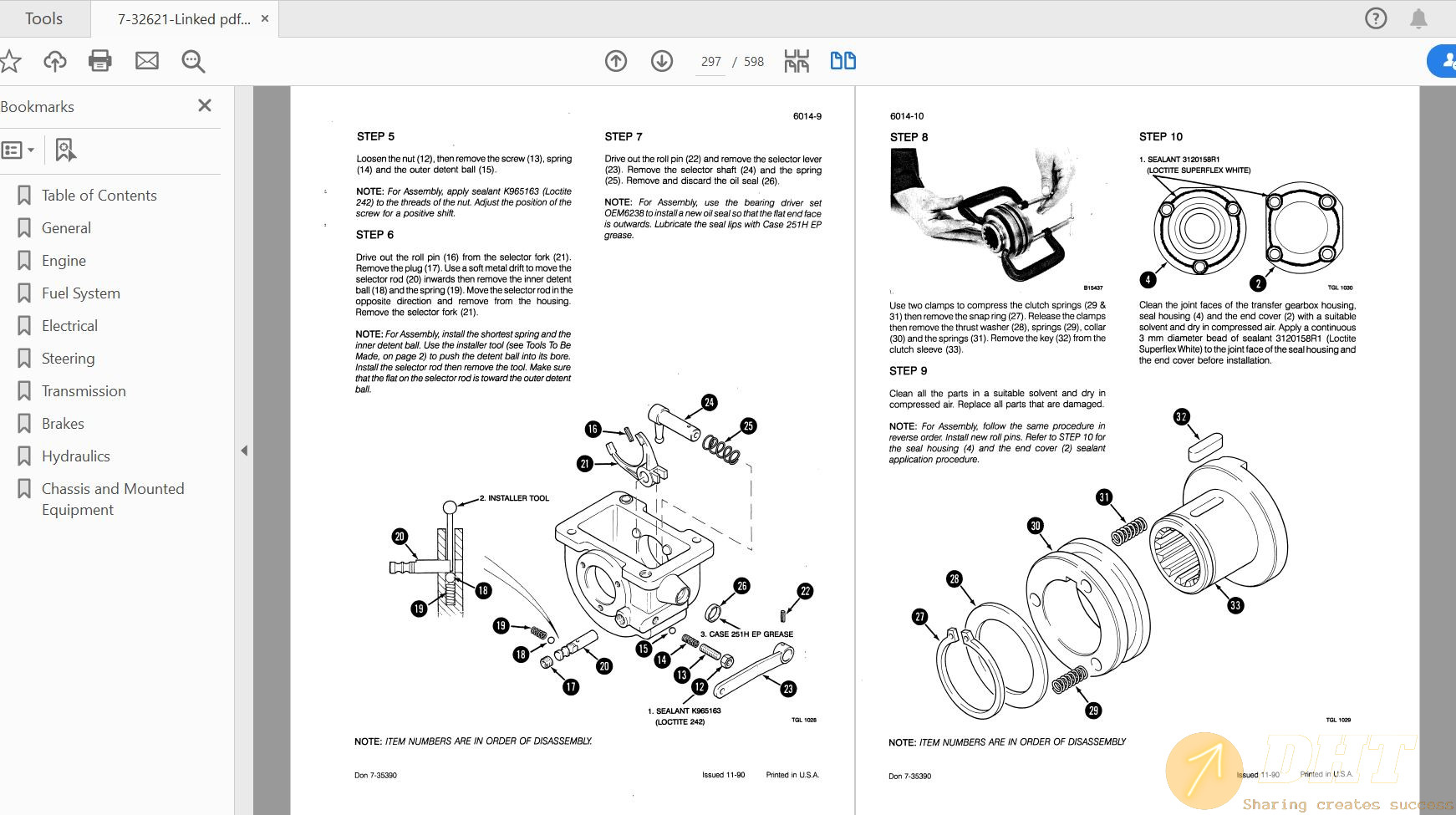The image size is (1456, 815).
Task: Collapse the left navigation pane arrow
Action: 244,451
